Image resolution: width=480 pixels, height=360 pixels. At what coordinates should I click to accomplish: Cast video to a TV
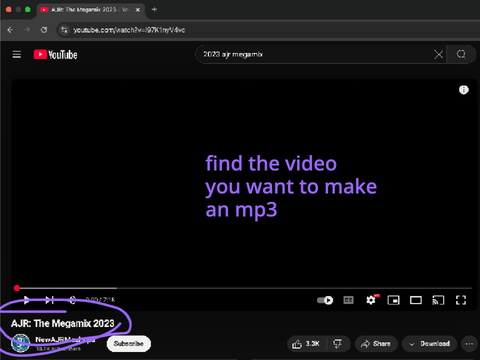(x=438, y=300)
